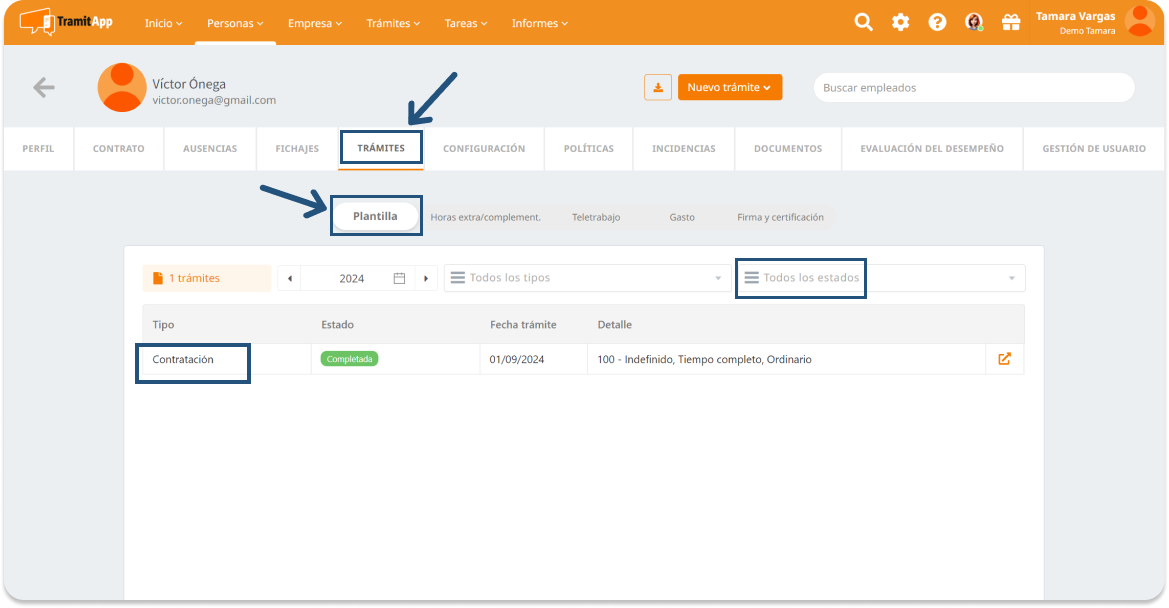Expand the Todos los tipos dropdown
This screenshot has width=1169, height=608.
point(587,278)
